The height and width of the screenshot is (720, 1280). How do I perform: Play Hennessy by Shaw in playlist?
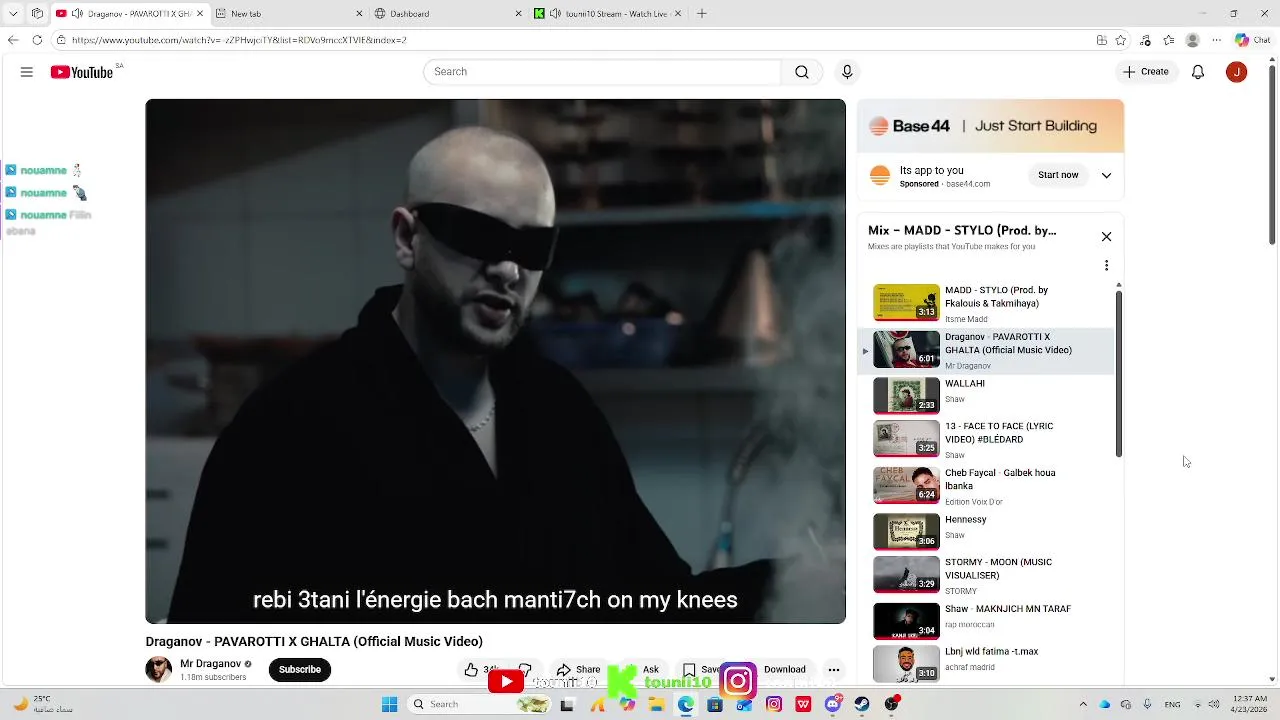click(x=985, y=532)
